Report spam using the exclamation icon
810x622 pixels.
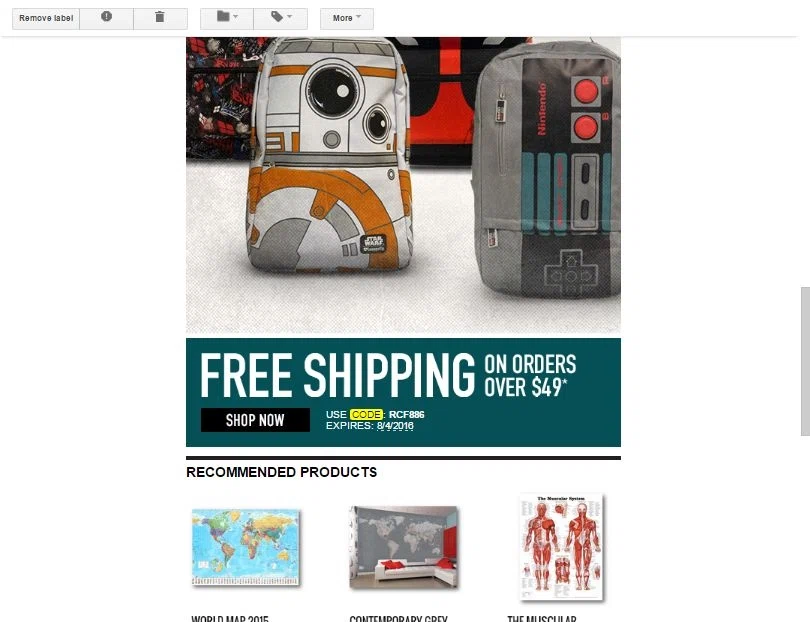point(106,18)
